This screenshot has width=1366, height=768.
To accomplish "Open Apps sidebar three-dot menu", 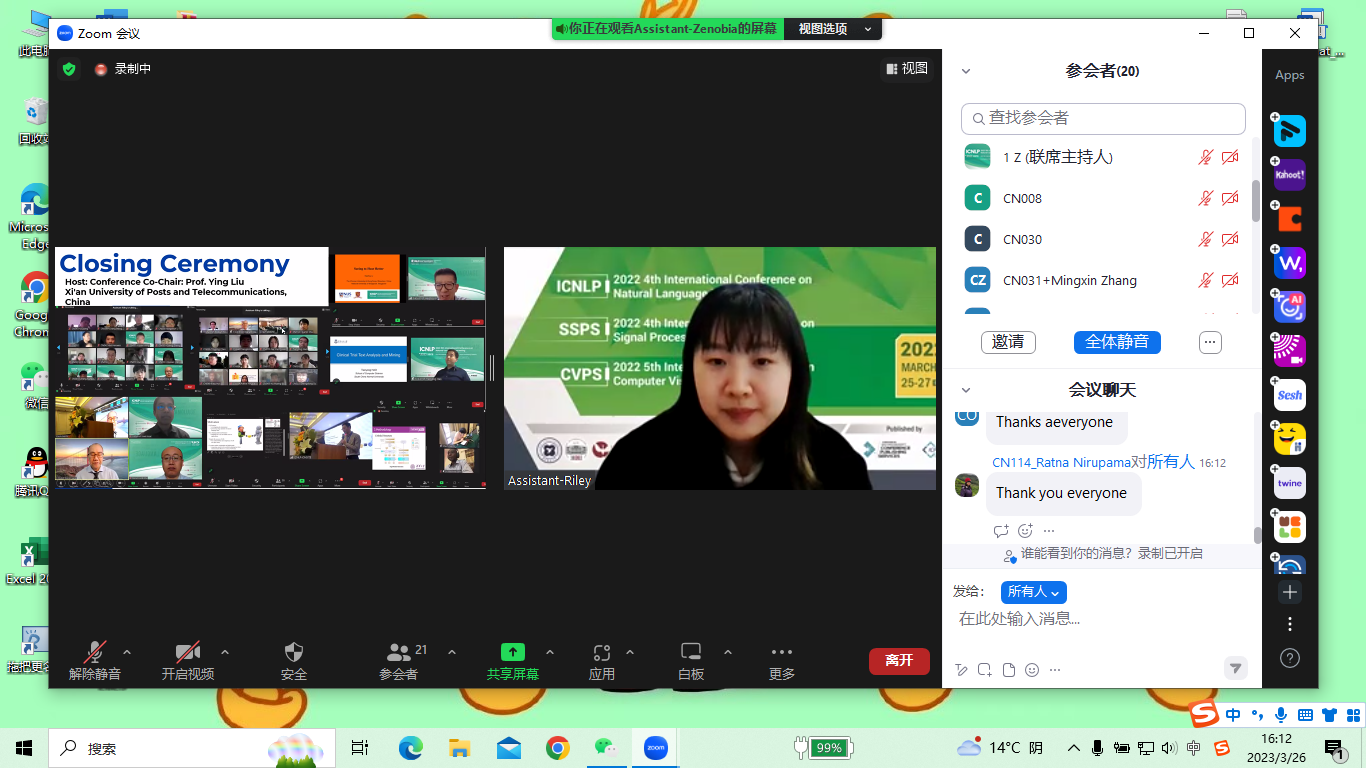I will (x=1290, y=625).
